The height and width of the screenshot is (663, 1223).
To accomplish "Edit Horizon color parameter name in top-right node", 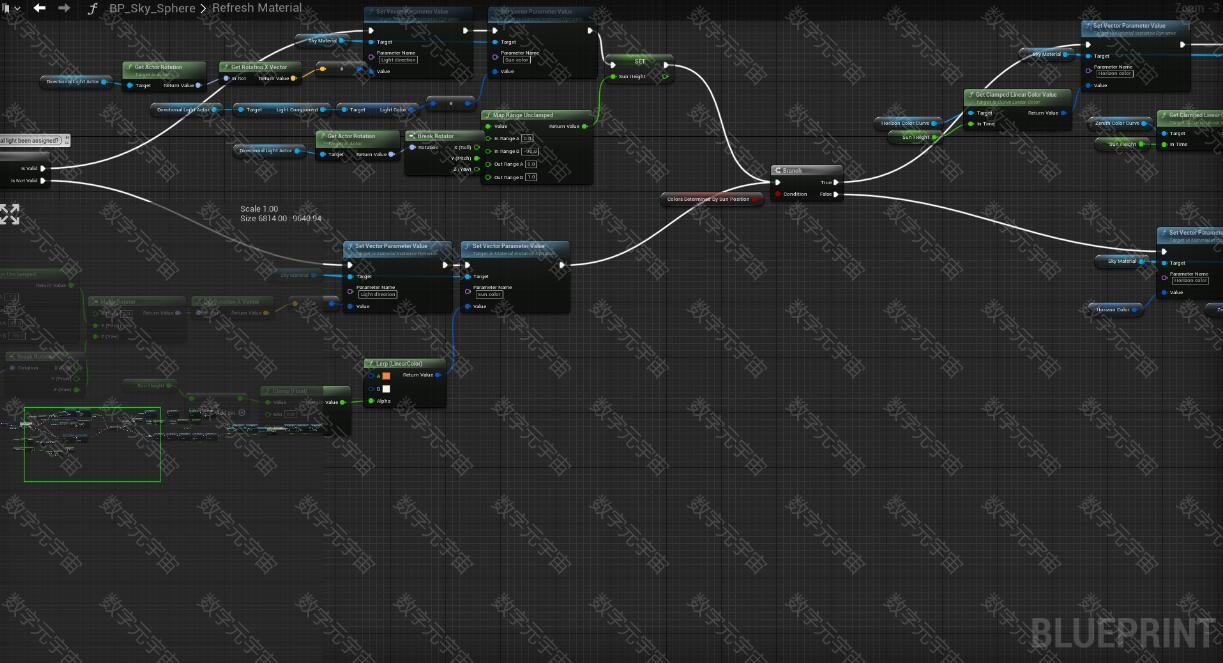I will 1115,73.
